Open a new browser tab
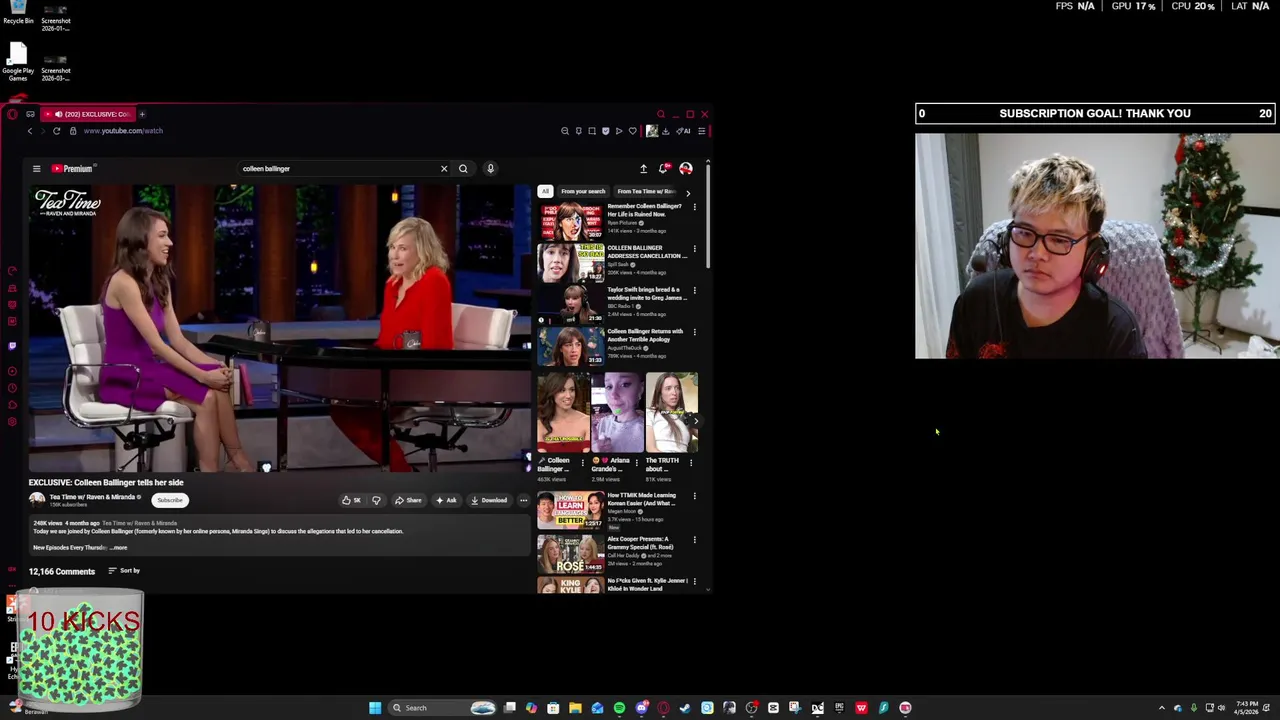 [x=142, y=114]
